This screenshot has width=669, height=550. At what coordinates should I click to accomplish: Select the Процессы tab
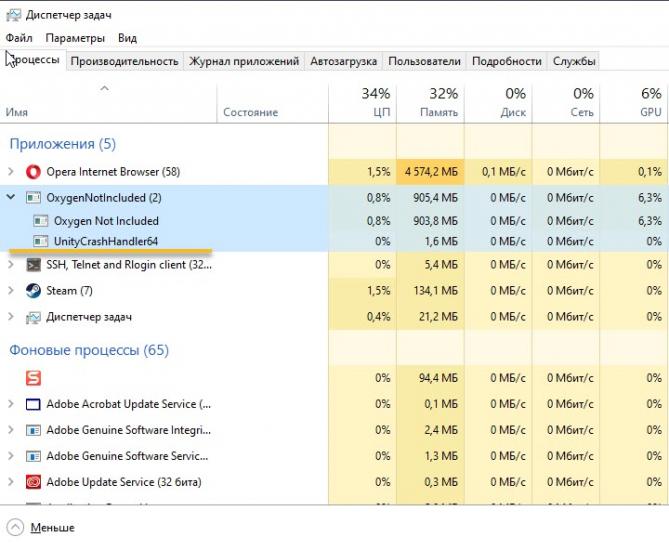(x=33, y=60)
